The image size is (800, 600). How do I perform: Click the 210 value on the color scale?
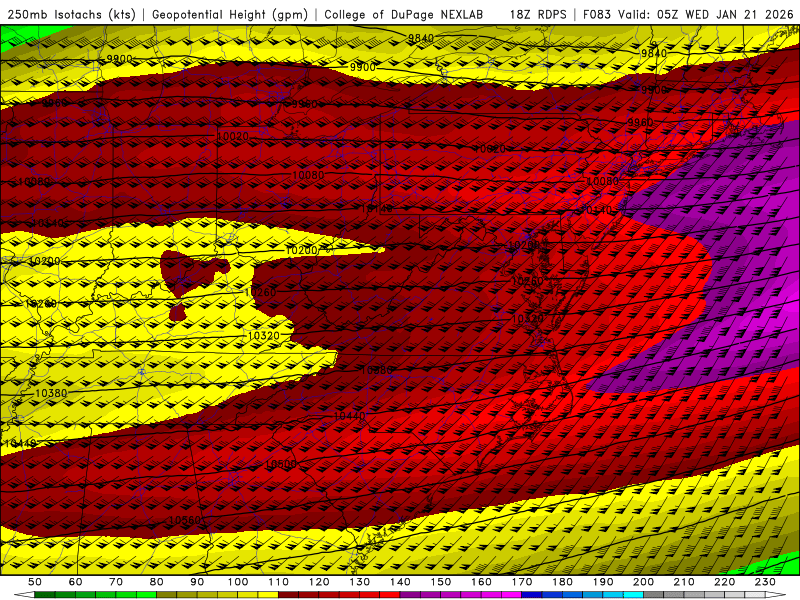point(684,582)
